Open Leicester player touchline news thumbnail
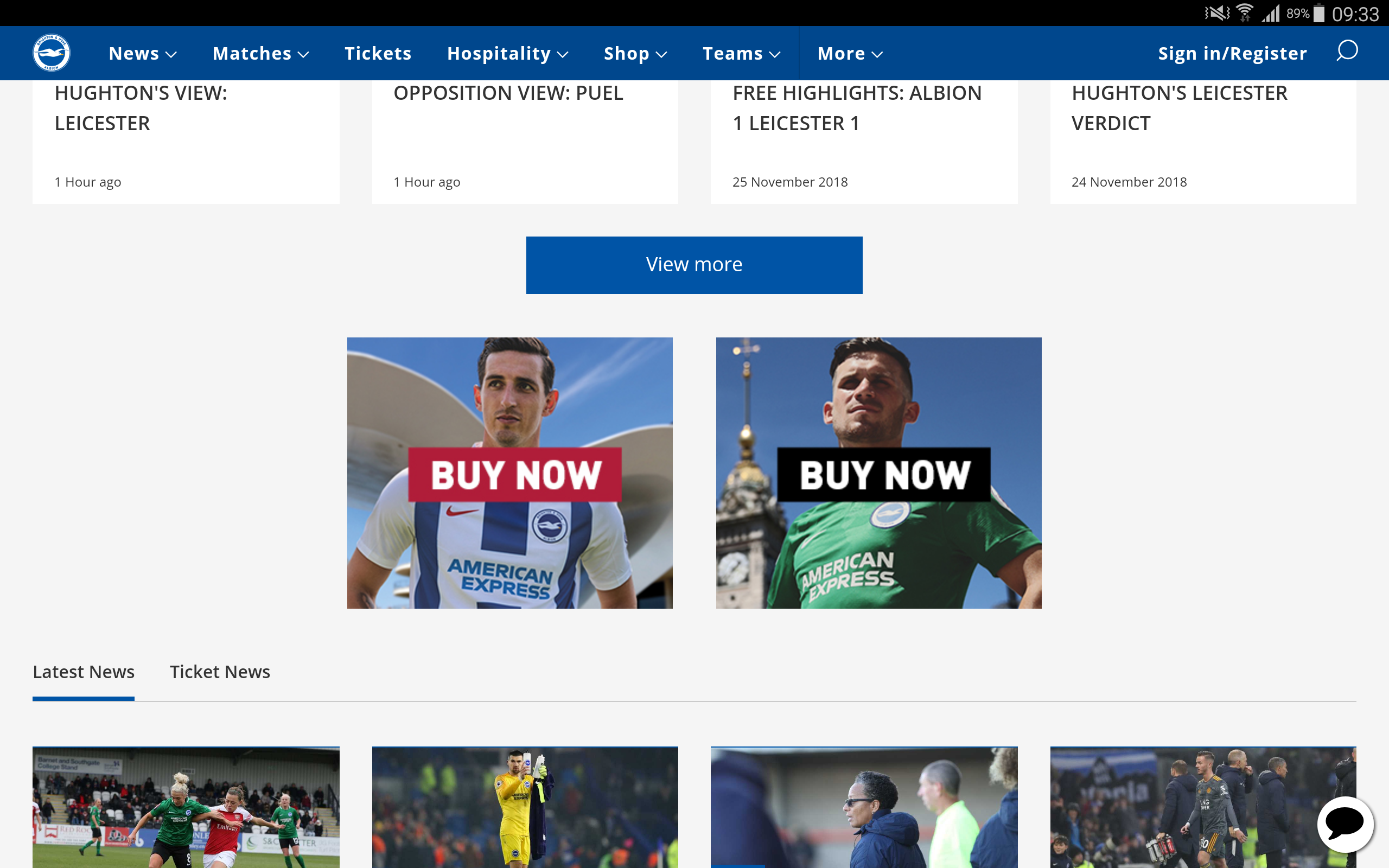 tap(1203, 807)
